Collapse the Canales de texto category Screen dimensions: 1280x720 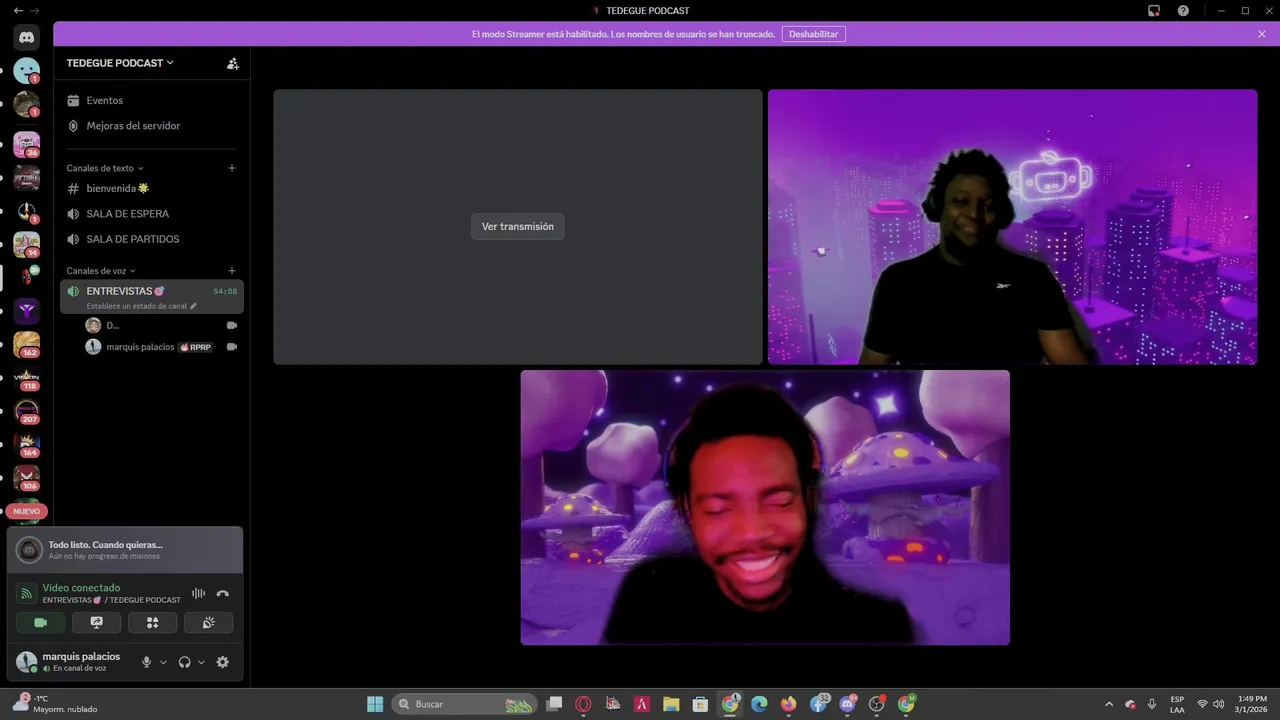click(105, 168)
